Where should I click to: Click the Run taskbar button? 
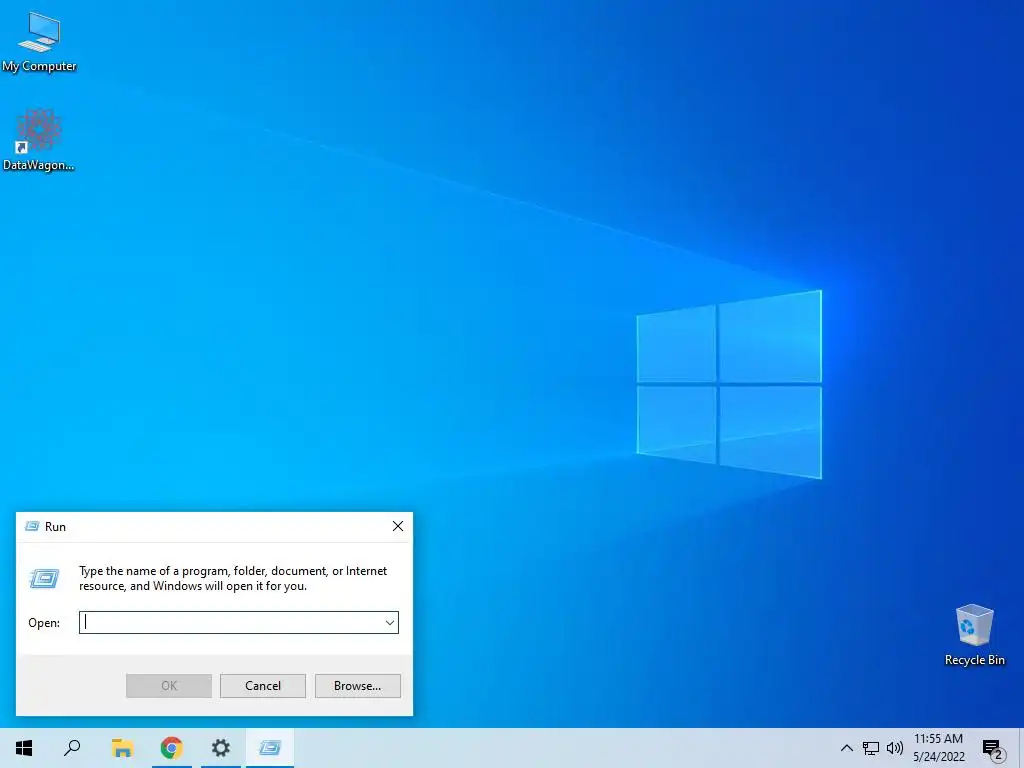point(270,748)
